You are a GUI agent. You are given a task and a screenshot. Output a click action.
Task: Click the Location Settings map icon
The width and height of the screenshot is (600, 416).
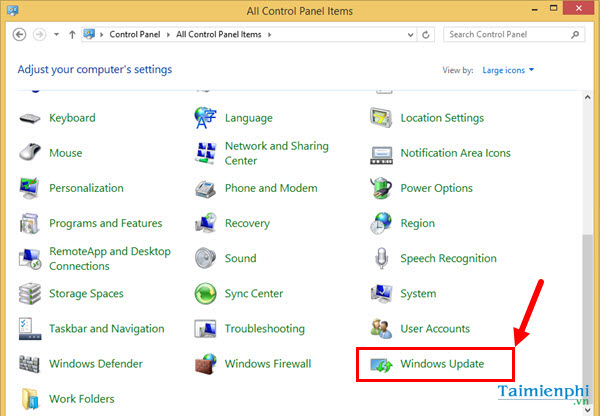[381, 118]
